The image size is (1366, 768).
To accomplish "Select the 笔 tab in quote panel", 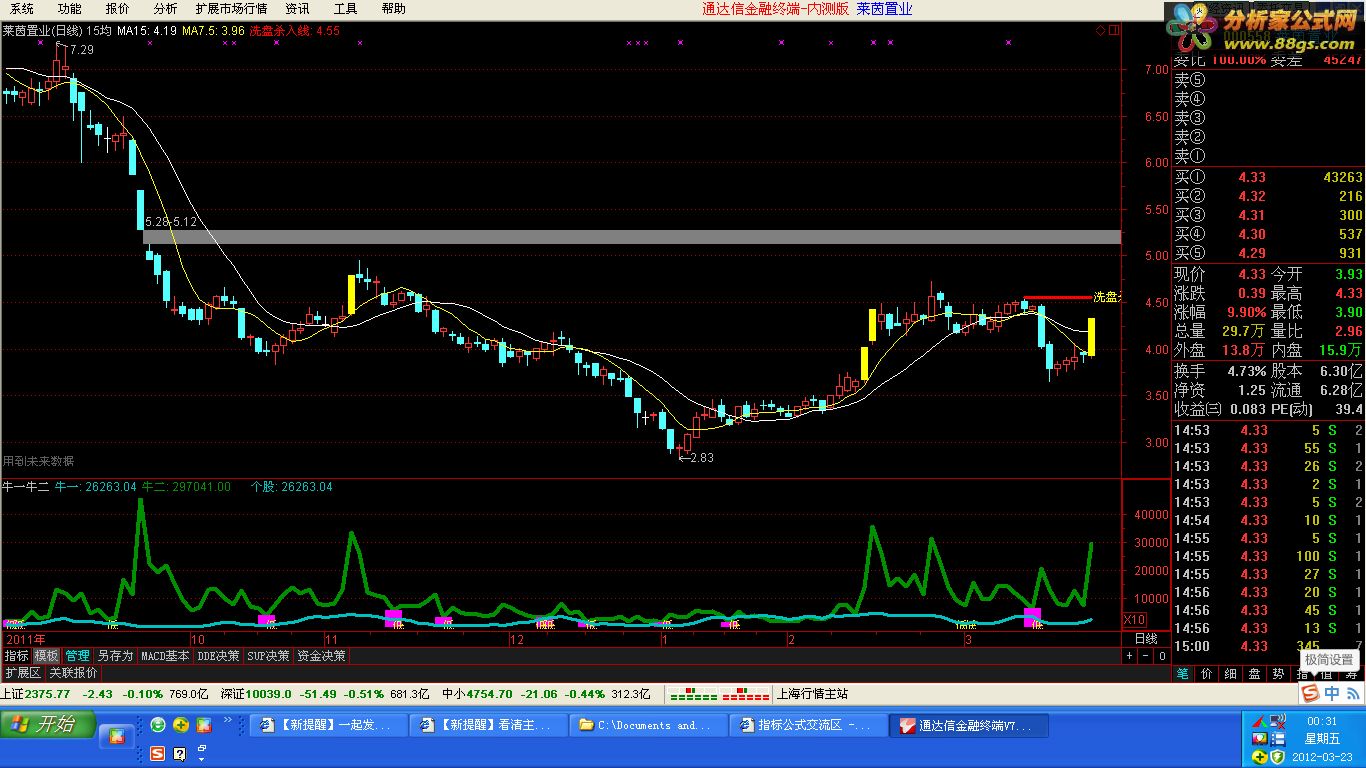I will [x=1182, y=674].
